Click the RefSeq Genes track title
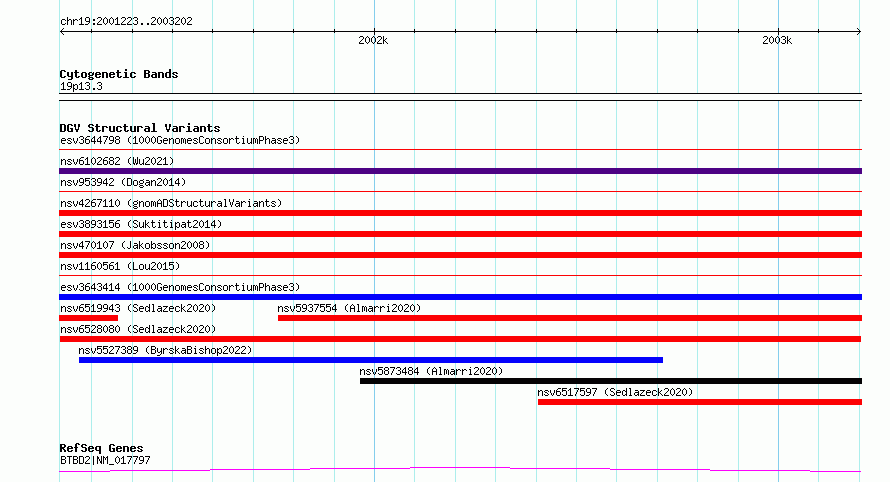Screen dimensions: 890x482 point(101,448)
